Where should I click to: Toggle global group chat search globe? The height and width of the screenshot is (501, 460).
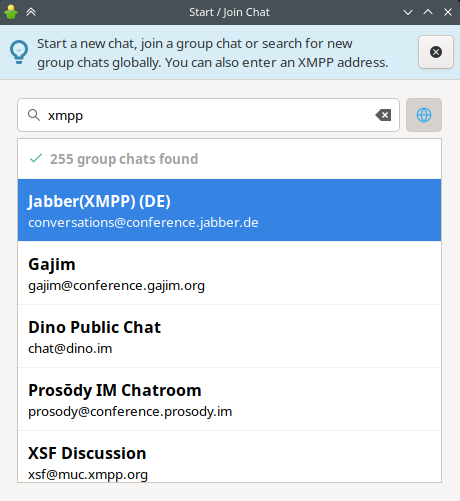click(424, 115)
